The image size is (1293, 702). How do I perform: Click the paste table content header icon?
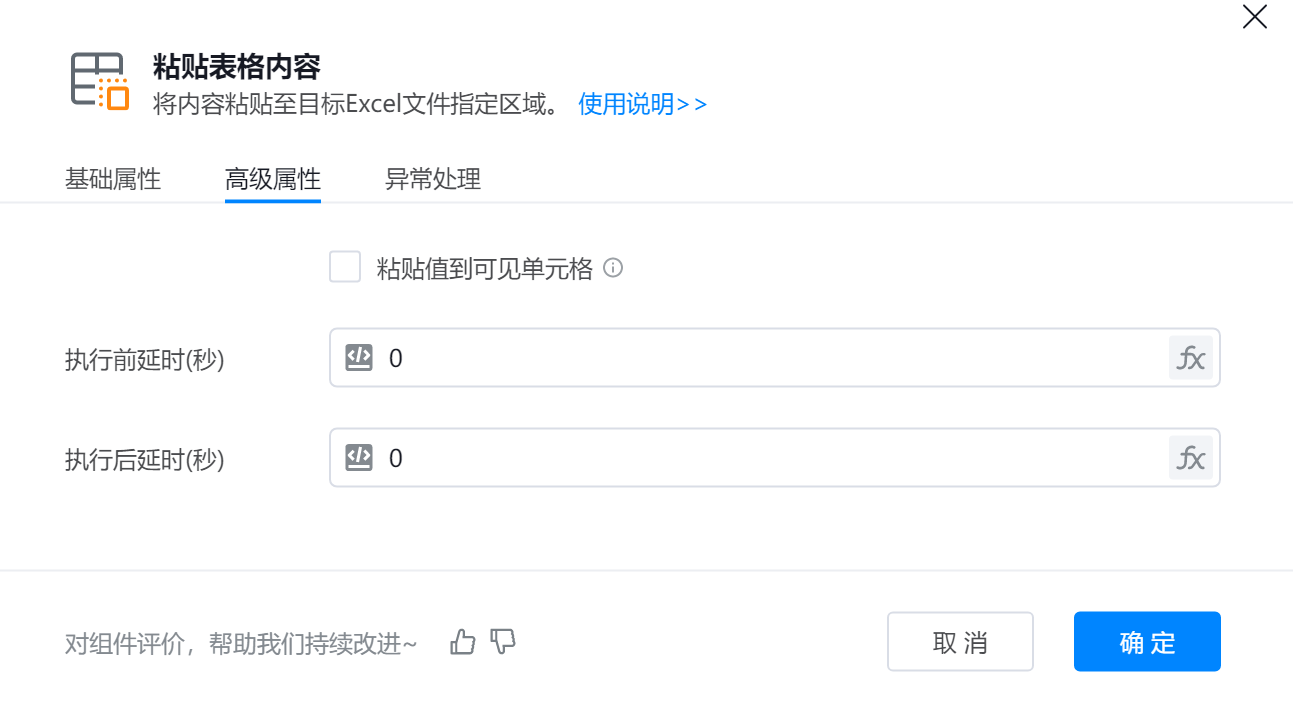click(100, 81)
